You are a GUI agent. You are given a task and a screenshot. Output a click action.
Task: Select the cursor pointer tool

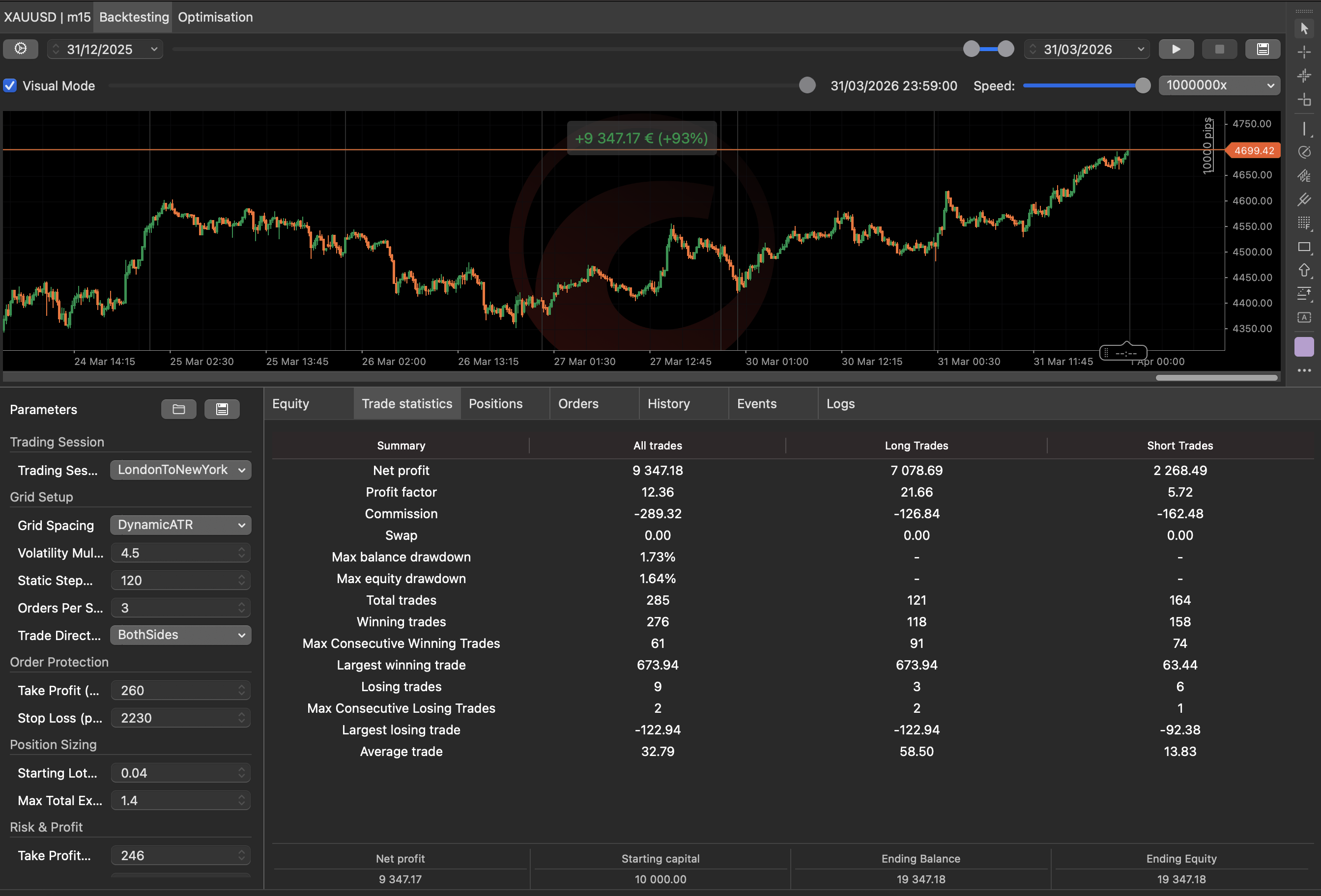coord(1304,28)
